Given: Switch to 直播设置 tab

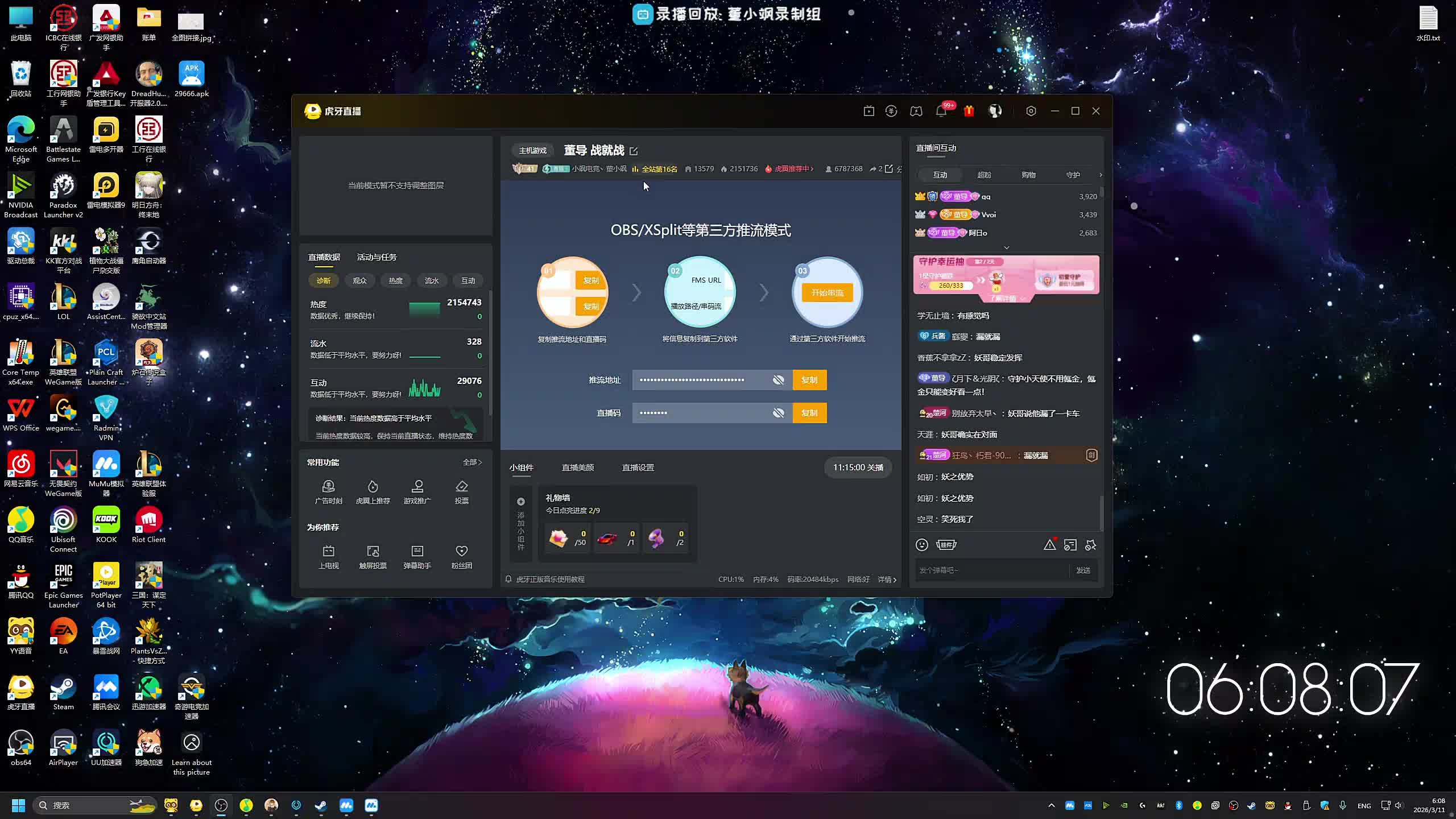Looking at the screenshot, I should [x=638, y=468].
